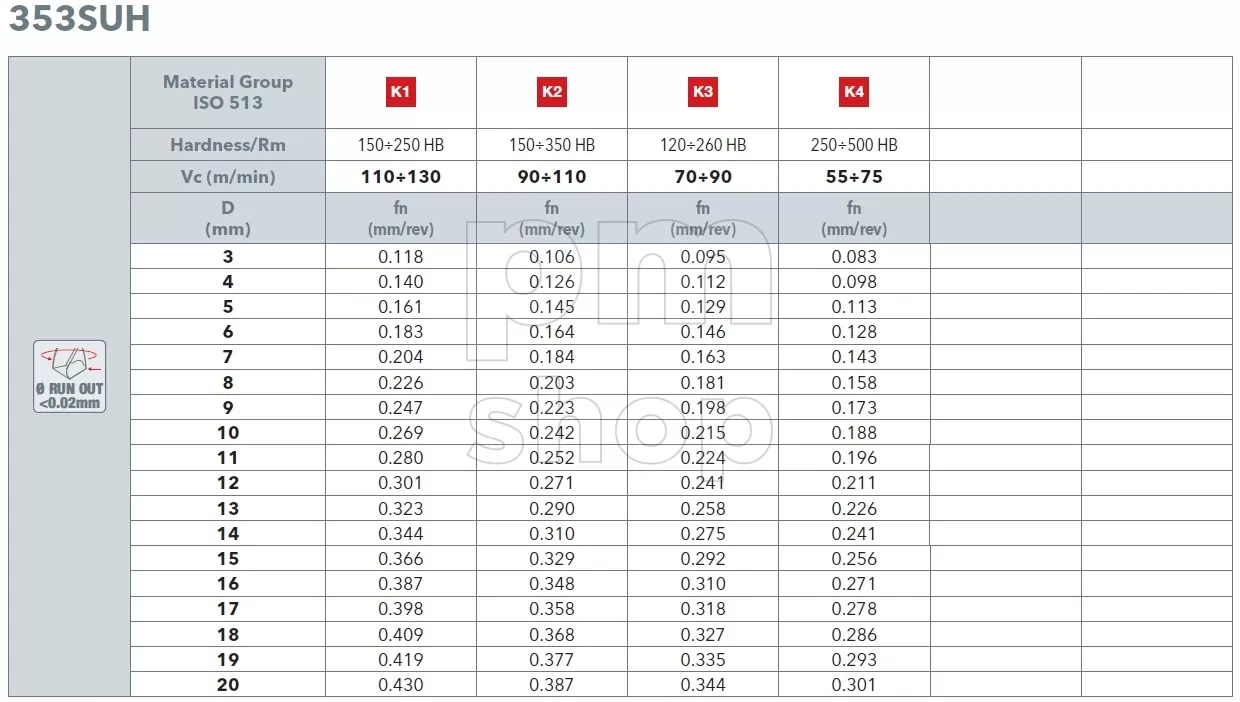Click the red K3 material group icon
1240x702 pixels.
703,92
